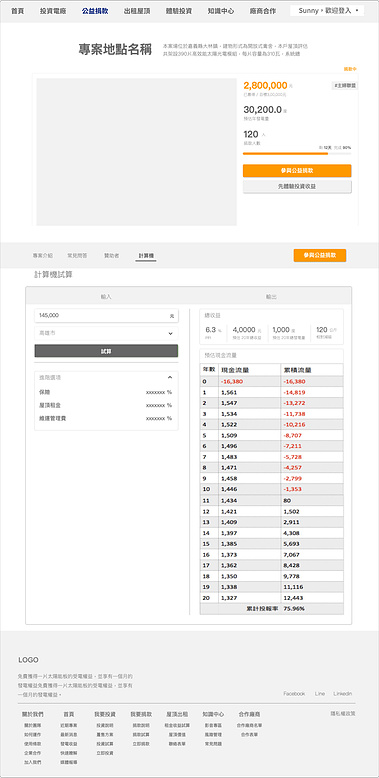This screenshot has width=379, height=778.
Task: Open 出租屋頂 in the top navigation
Action: pos(137,11)
